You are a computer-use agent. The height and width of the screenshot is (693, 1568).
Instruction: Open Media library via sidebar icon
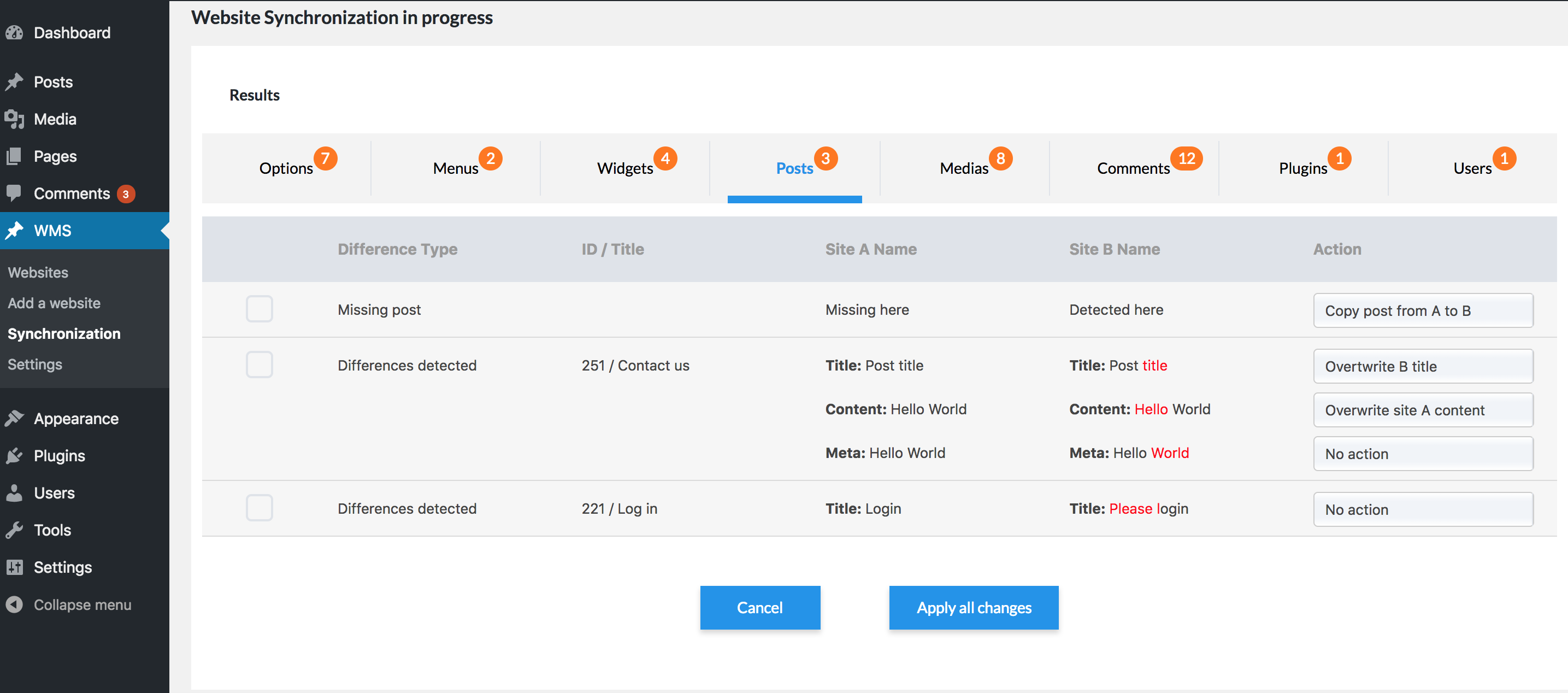(15, 119)
